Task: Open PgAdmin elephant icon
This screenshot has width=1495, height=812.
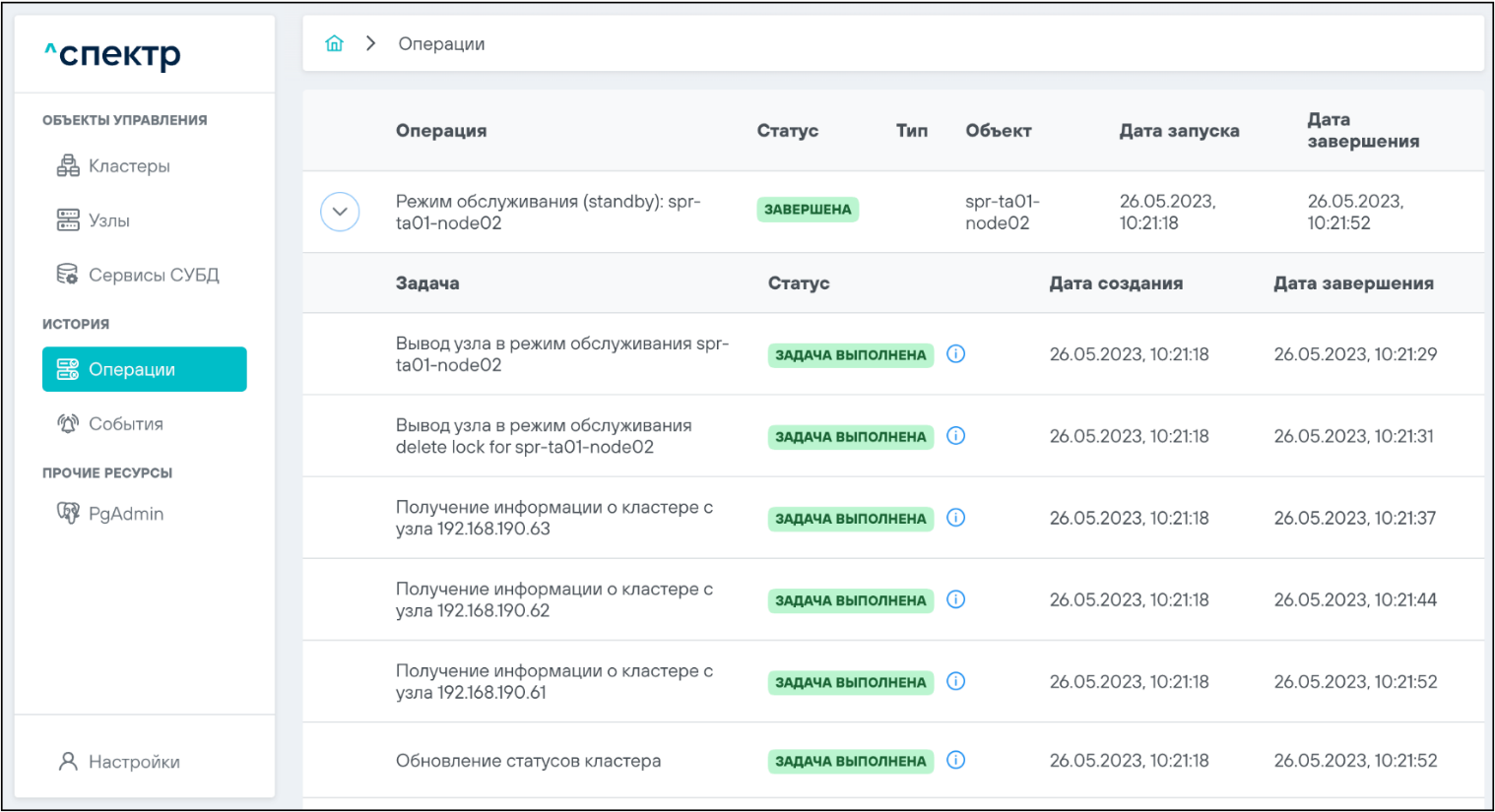Action: [x=67, y=514]
